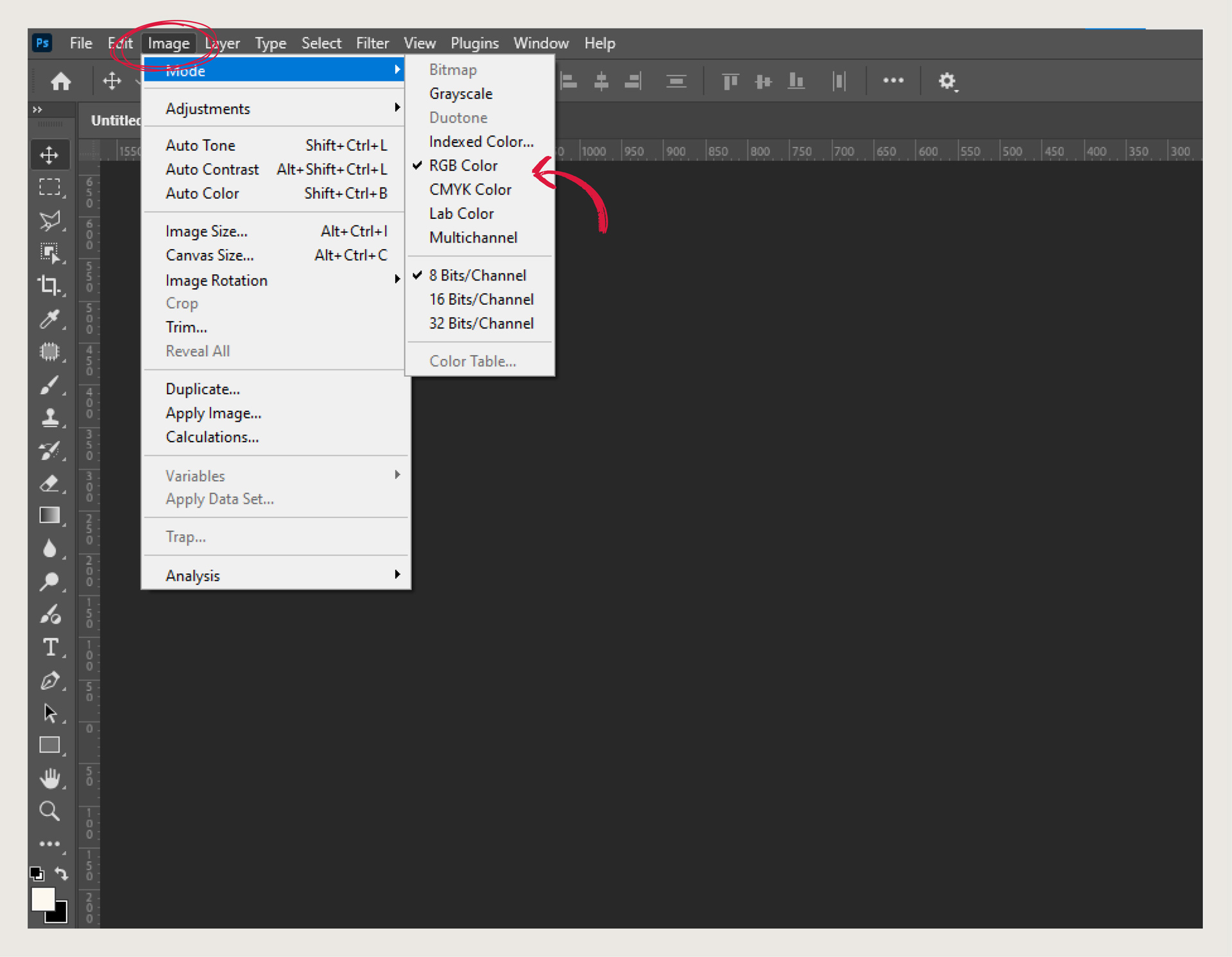Viewport: 1232px width, 957px height.
Task: Select the History Brush tool
Action: [x=49, y=451]
